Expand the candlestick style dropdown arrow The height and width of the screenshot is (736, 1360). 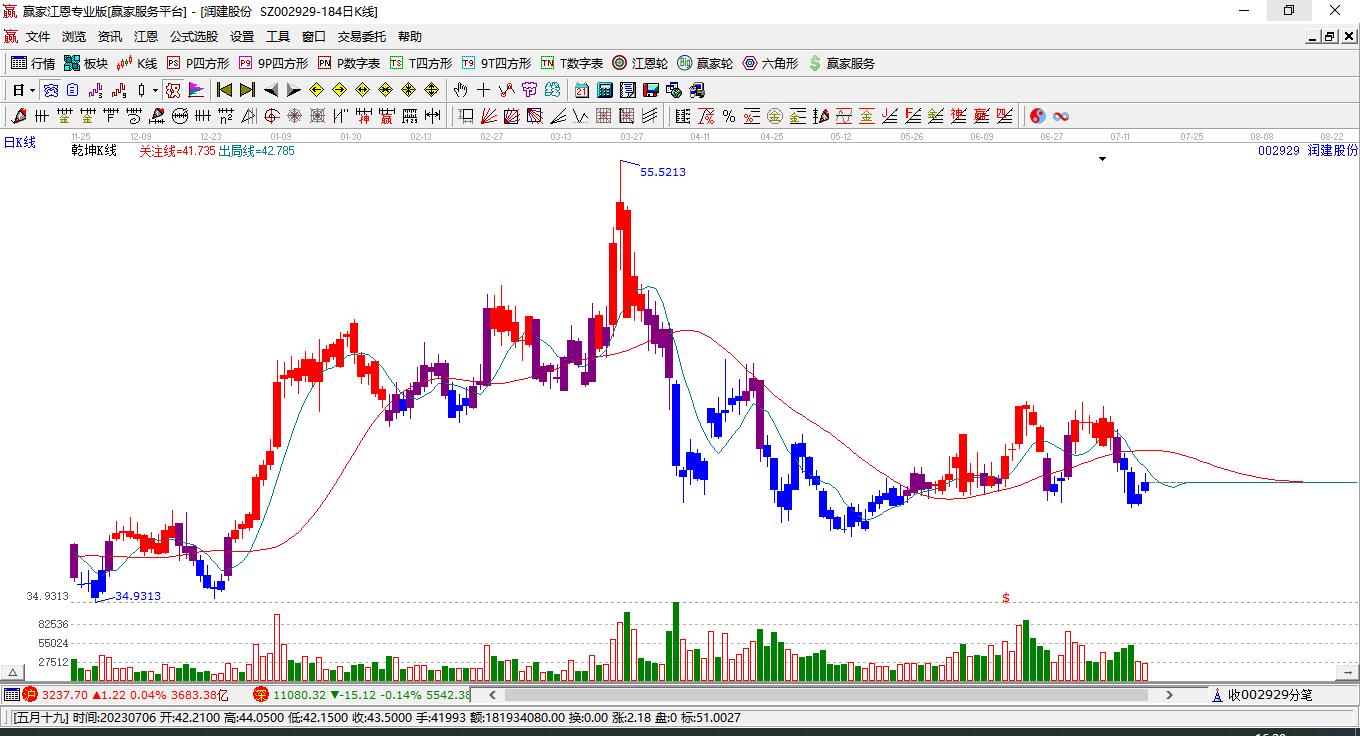[155, 90]
